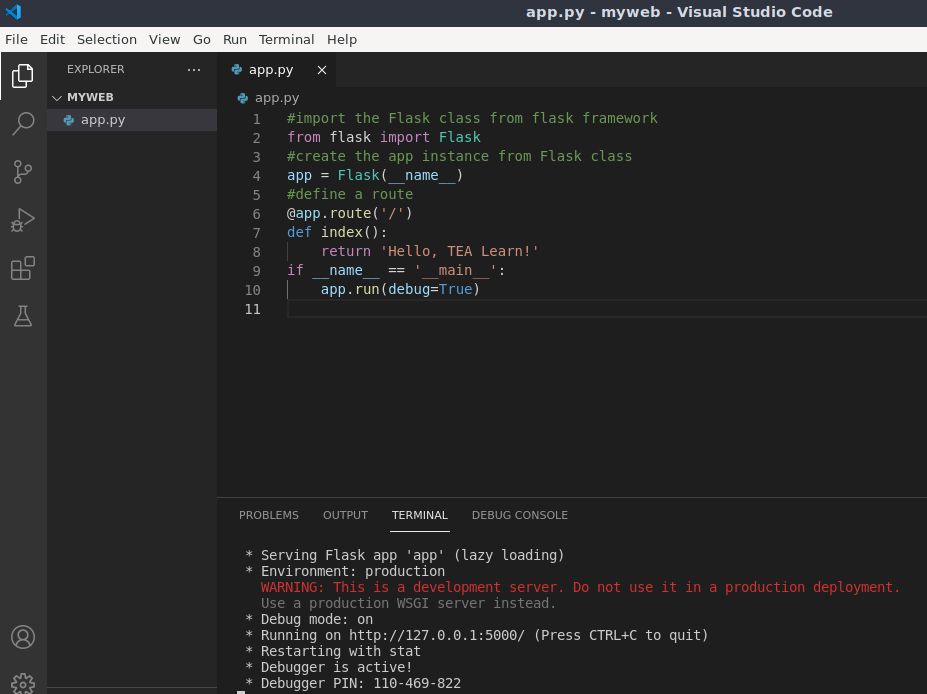Click line number 11 in gutter
Screen dimensions: 927x694
tap(252, 309)
